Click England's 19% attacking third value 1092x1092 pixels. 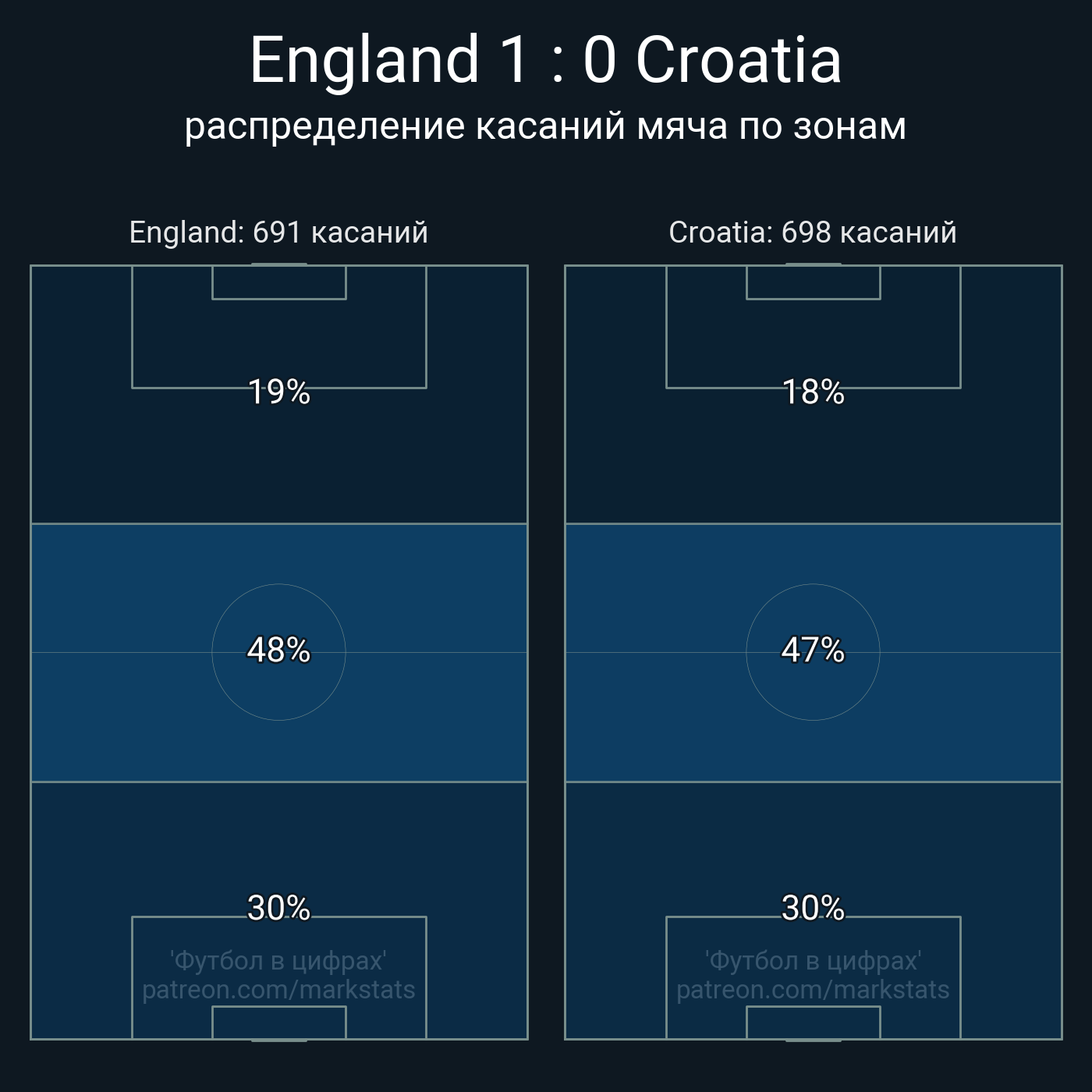point(278,392)
